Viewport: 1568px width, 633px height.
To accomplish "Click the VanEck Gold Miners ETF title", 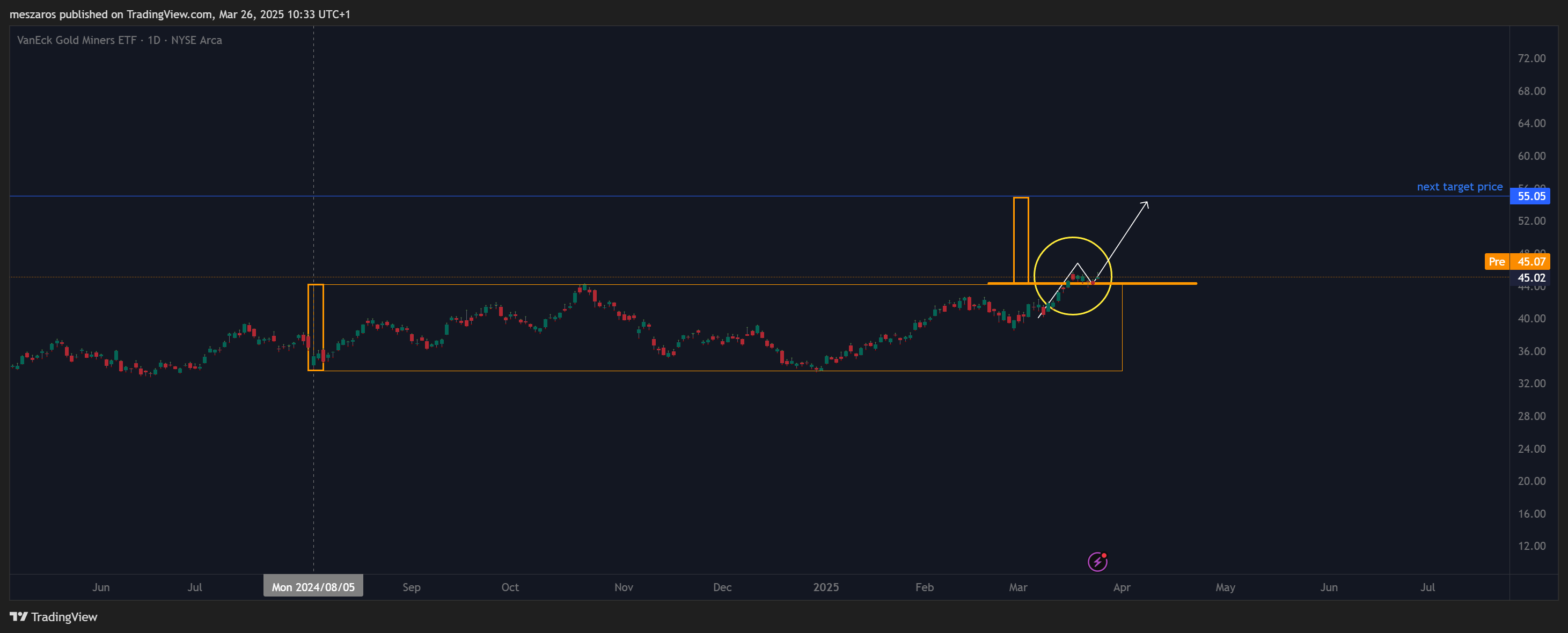I will [119, 40].
